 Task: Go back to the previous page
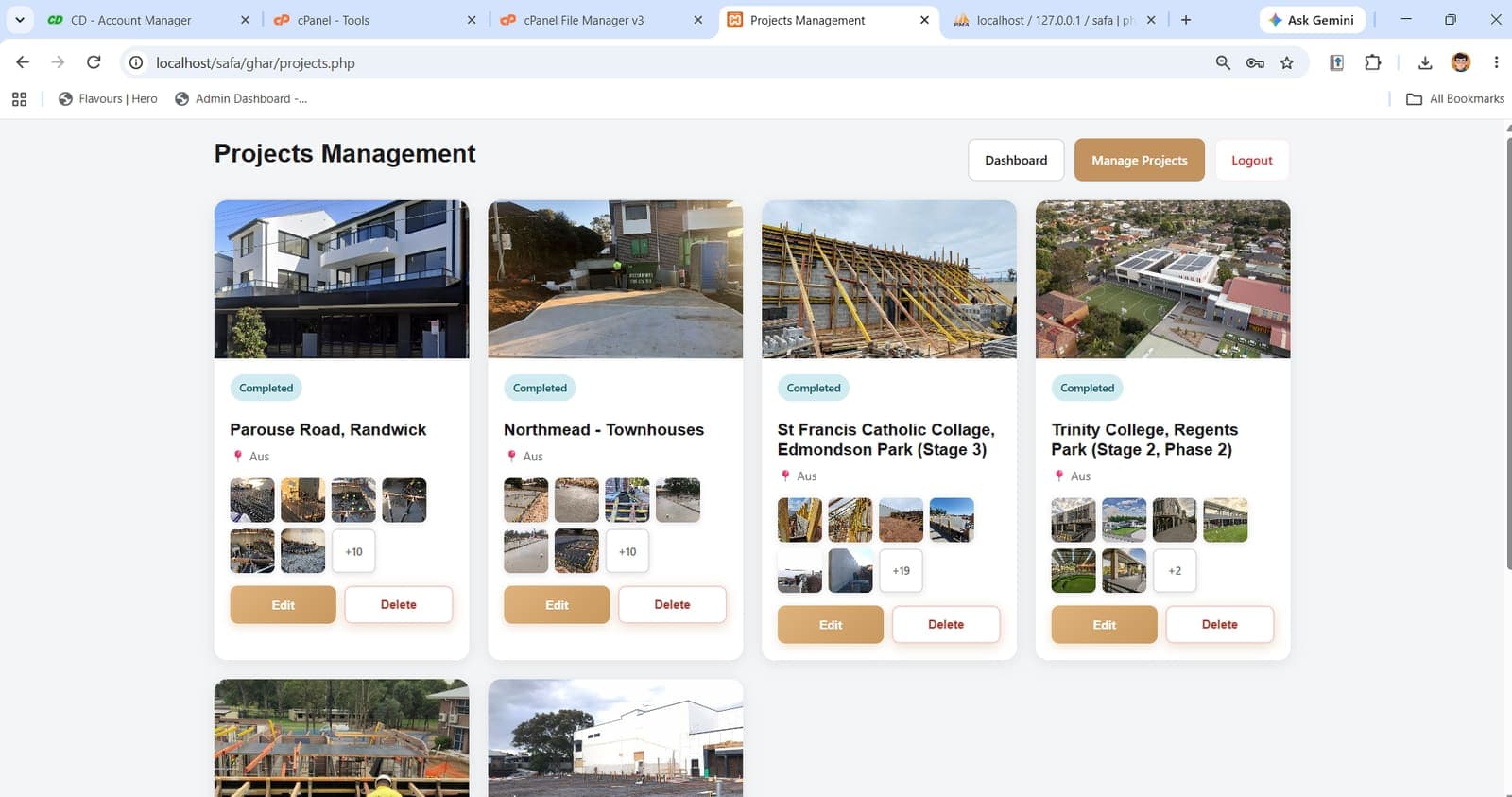(23, 62)
